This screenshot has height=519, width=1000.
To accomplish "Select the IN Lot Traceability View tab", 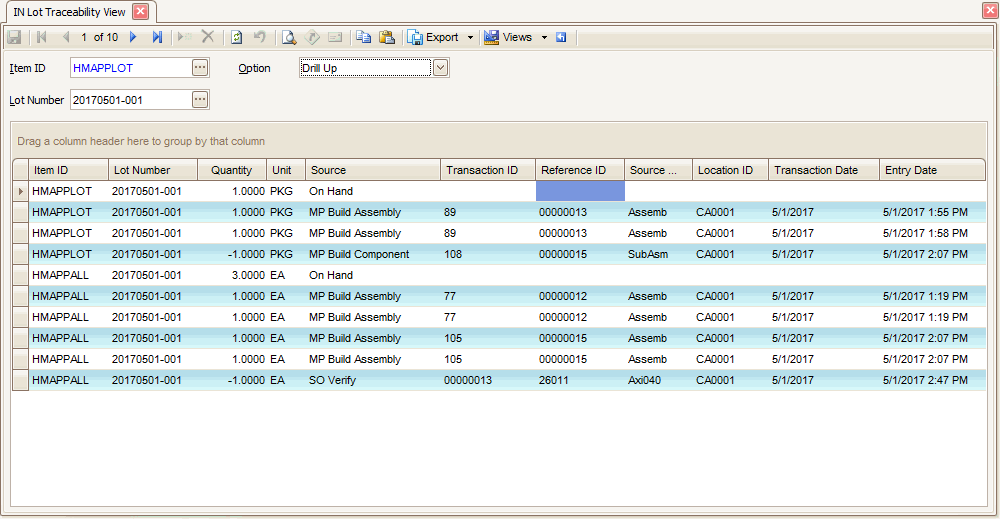I will (x=69, y=11).
